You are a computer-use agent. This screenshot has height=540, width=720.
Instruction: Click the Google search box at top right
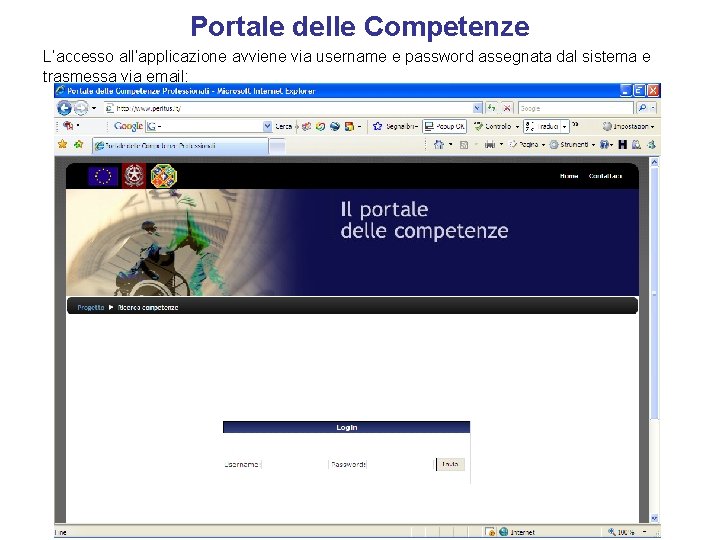(x=576, y=108)
